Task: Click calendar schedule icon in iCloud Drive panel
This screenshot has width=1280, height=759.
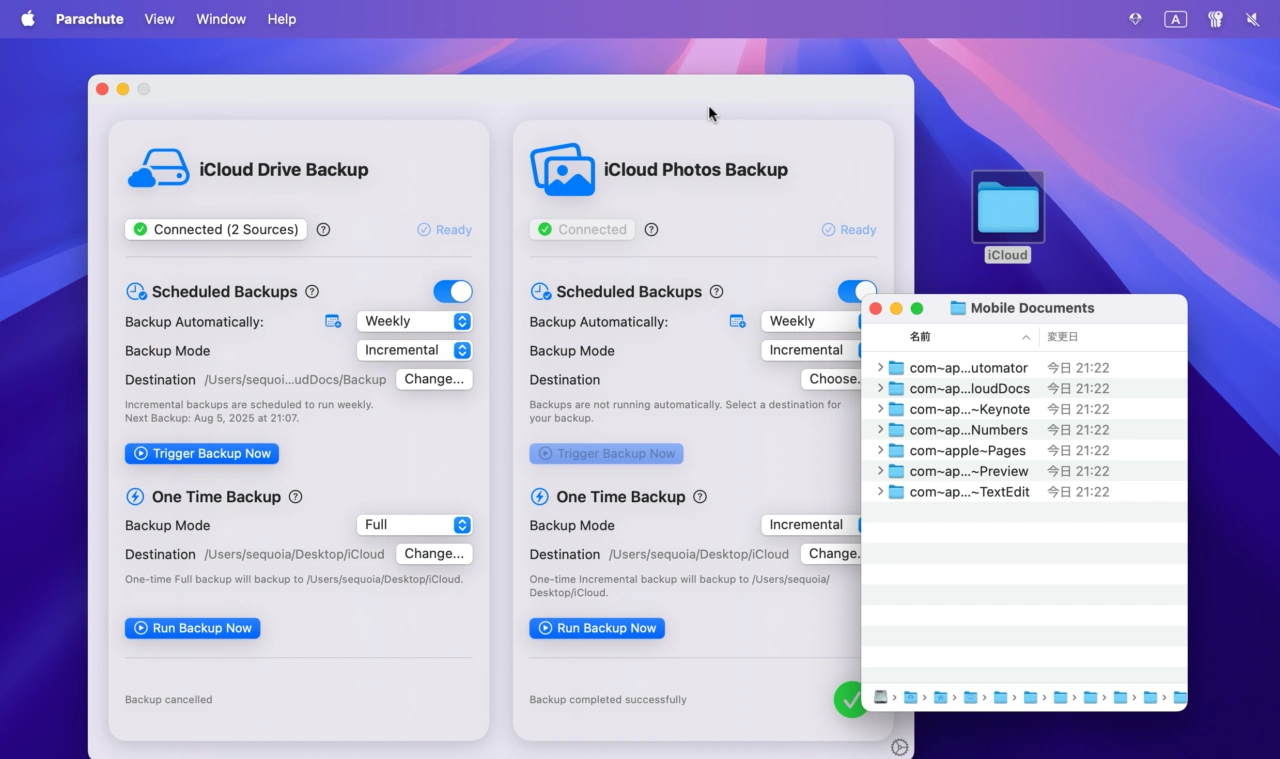Action: [x=333, y=322]
